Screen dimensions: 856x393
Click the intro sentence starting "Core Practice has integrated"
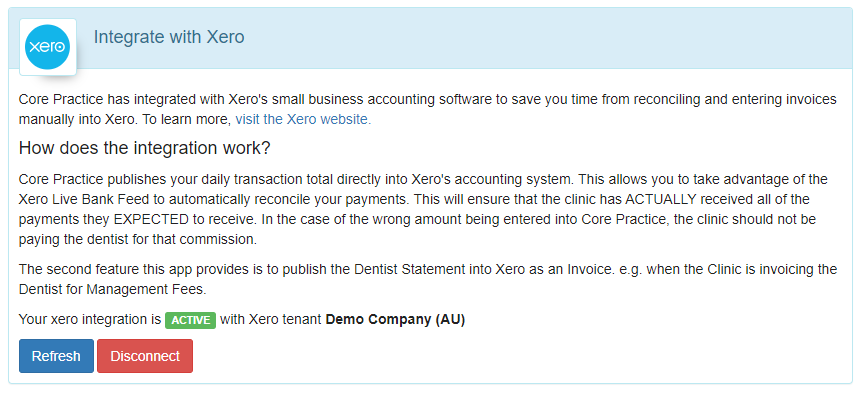[427, 109]
